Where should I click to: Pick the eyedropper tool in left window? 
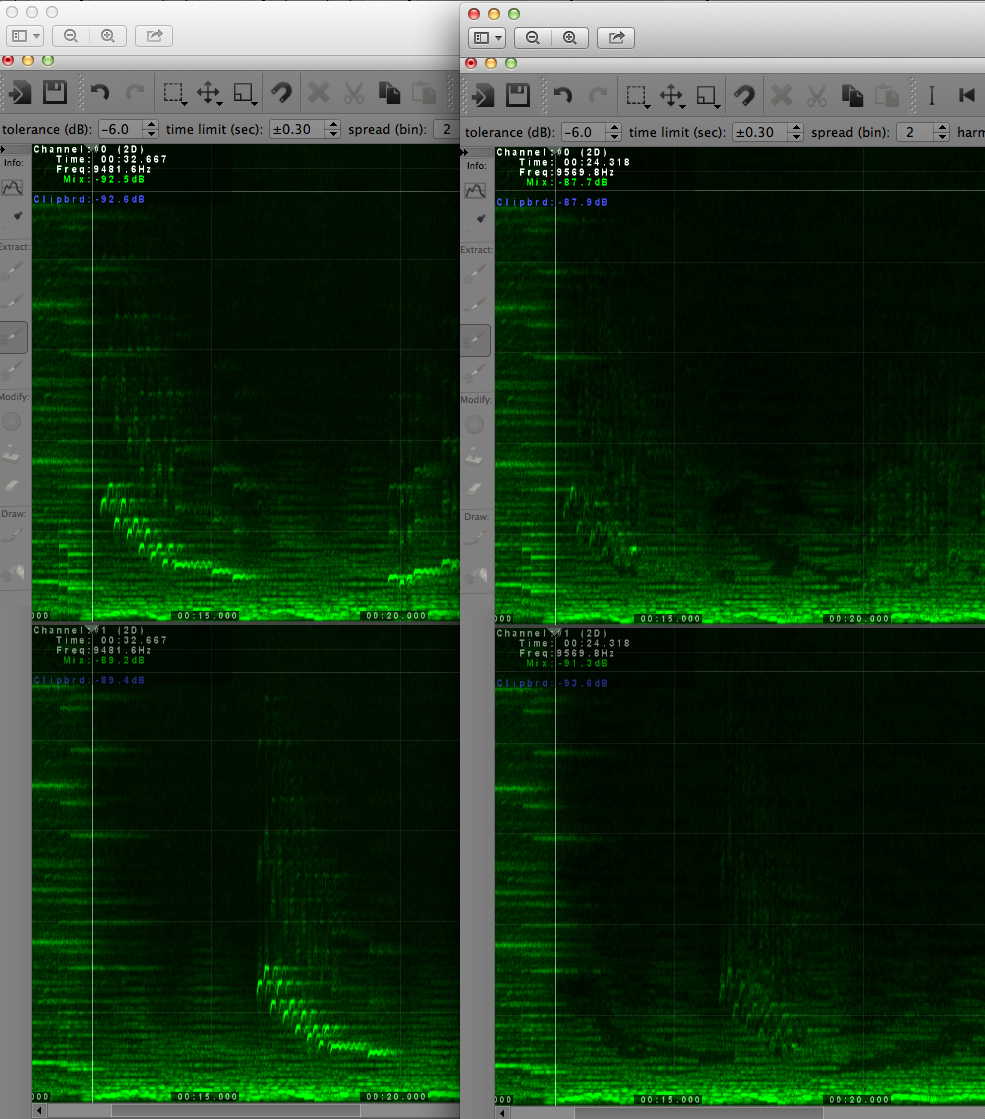point(14,219)
